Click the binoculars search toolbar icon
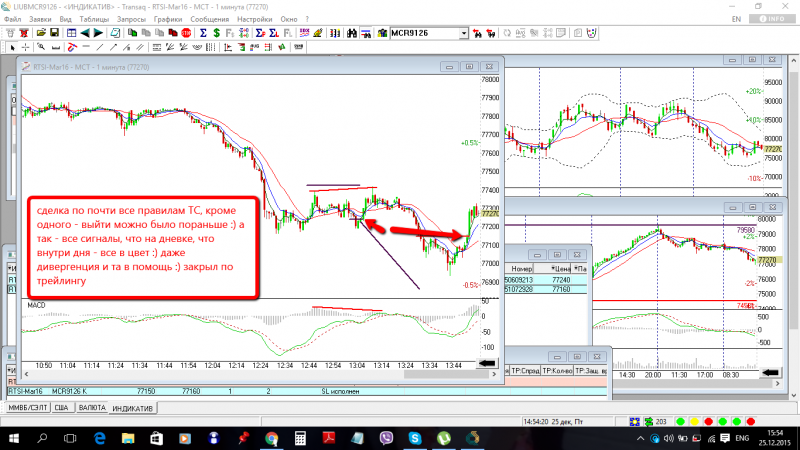The width and height of the screenshot is (800, 450). coord(352,33)
